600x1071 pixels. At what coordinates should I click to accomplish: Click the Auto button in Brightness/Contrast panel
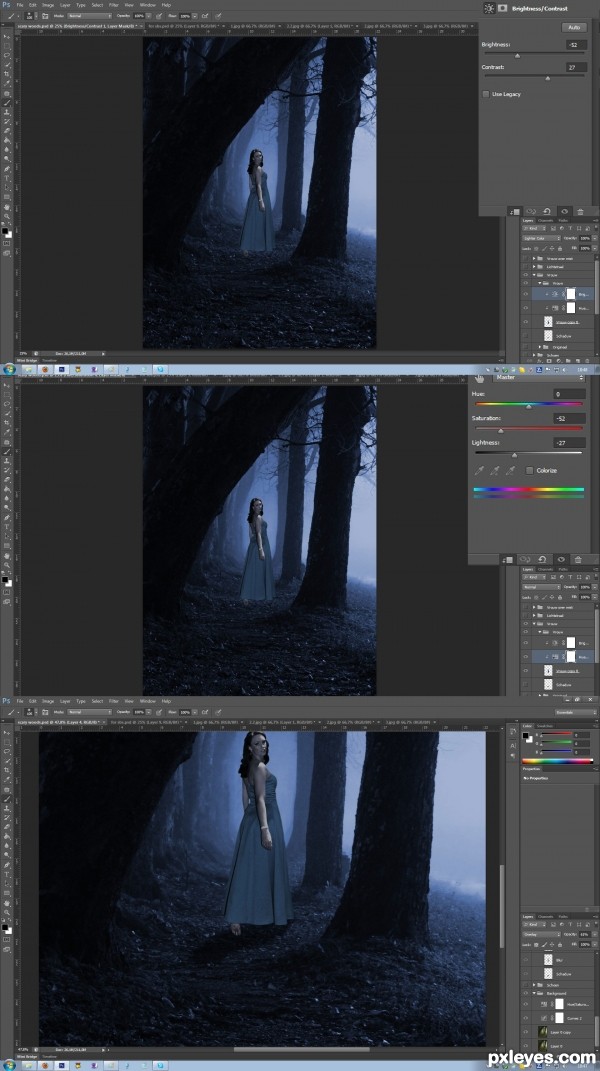573,27
